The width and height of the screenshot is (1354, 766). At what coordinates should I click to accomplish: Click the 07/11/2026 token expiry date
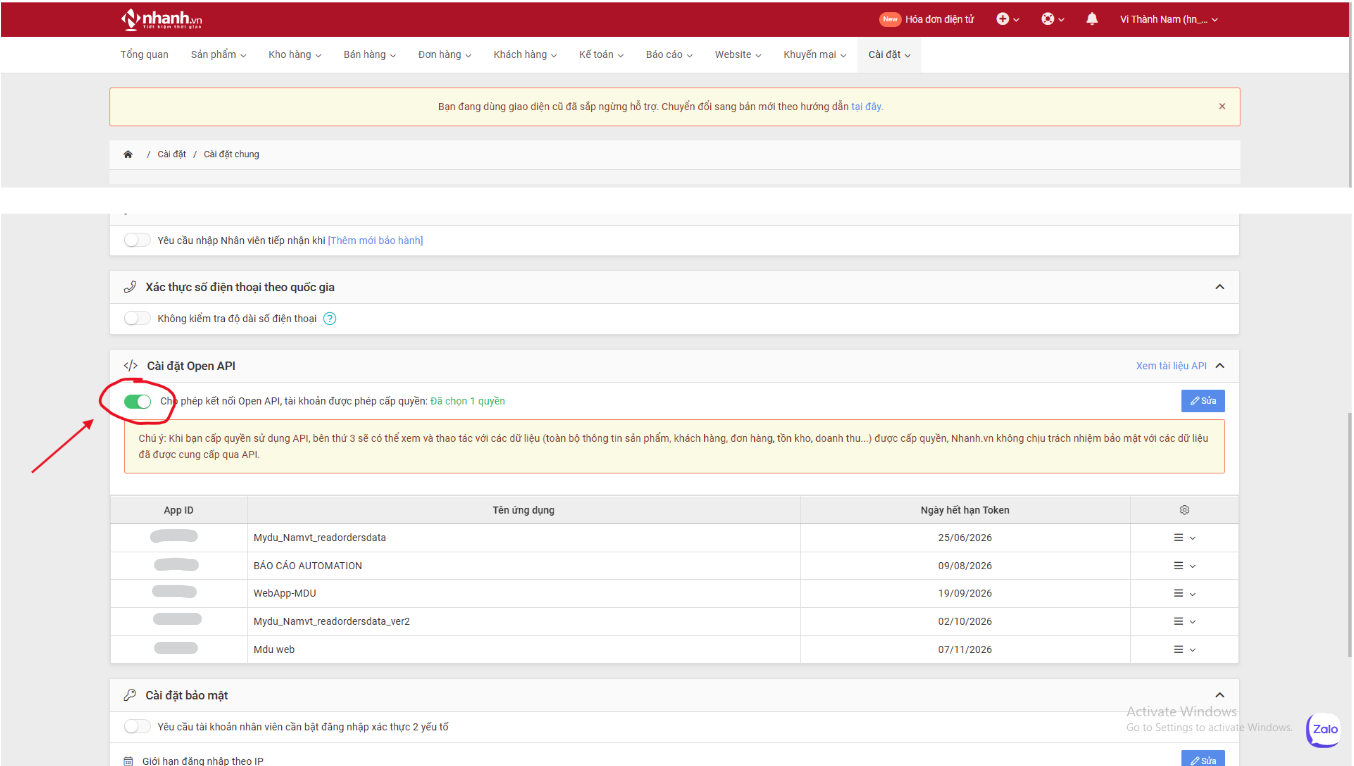[965, 650]
